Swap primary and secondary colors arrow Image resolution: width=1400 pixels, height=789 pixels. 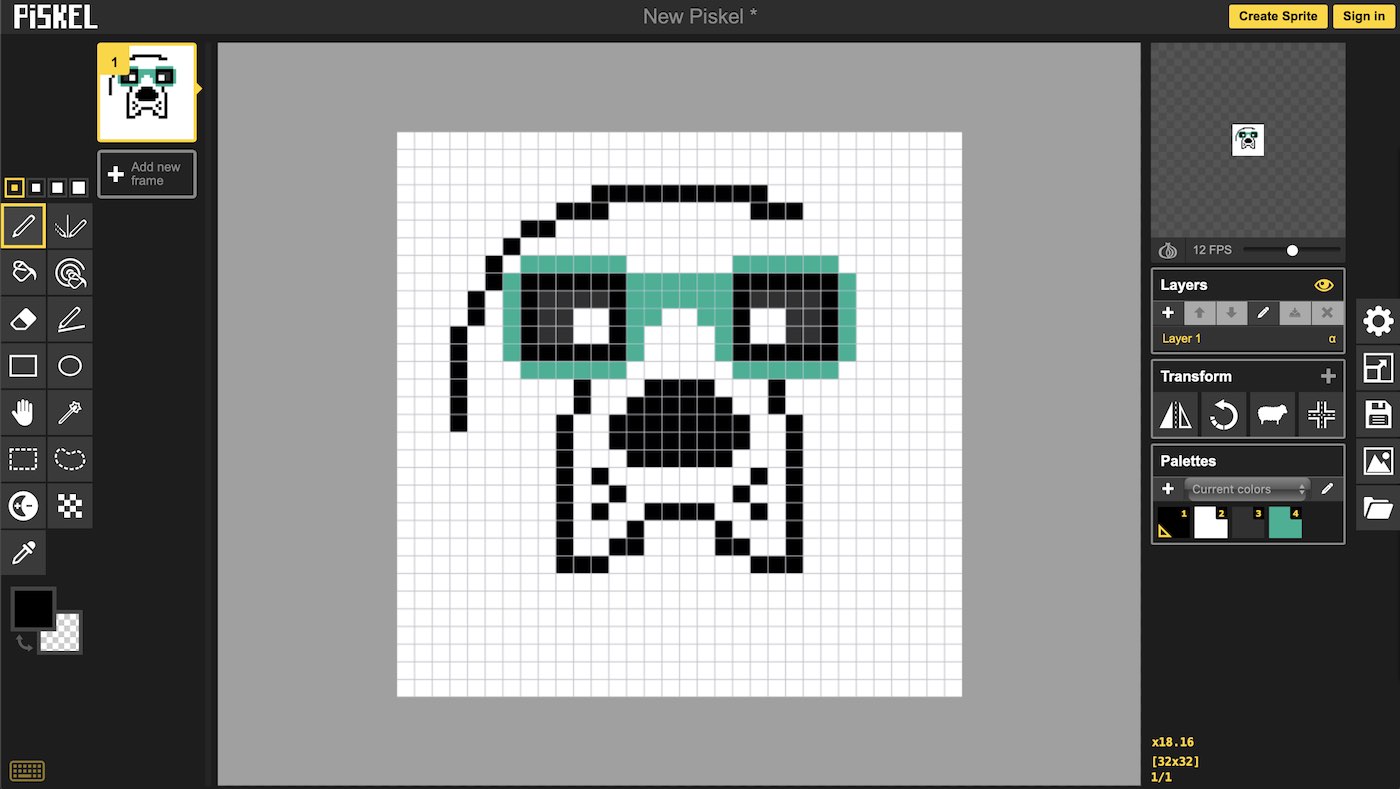24,643
